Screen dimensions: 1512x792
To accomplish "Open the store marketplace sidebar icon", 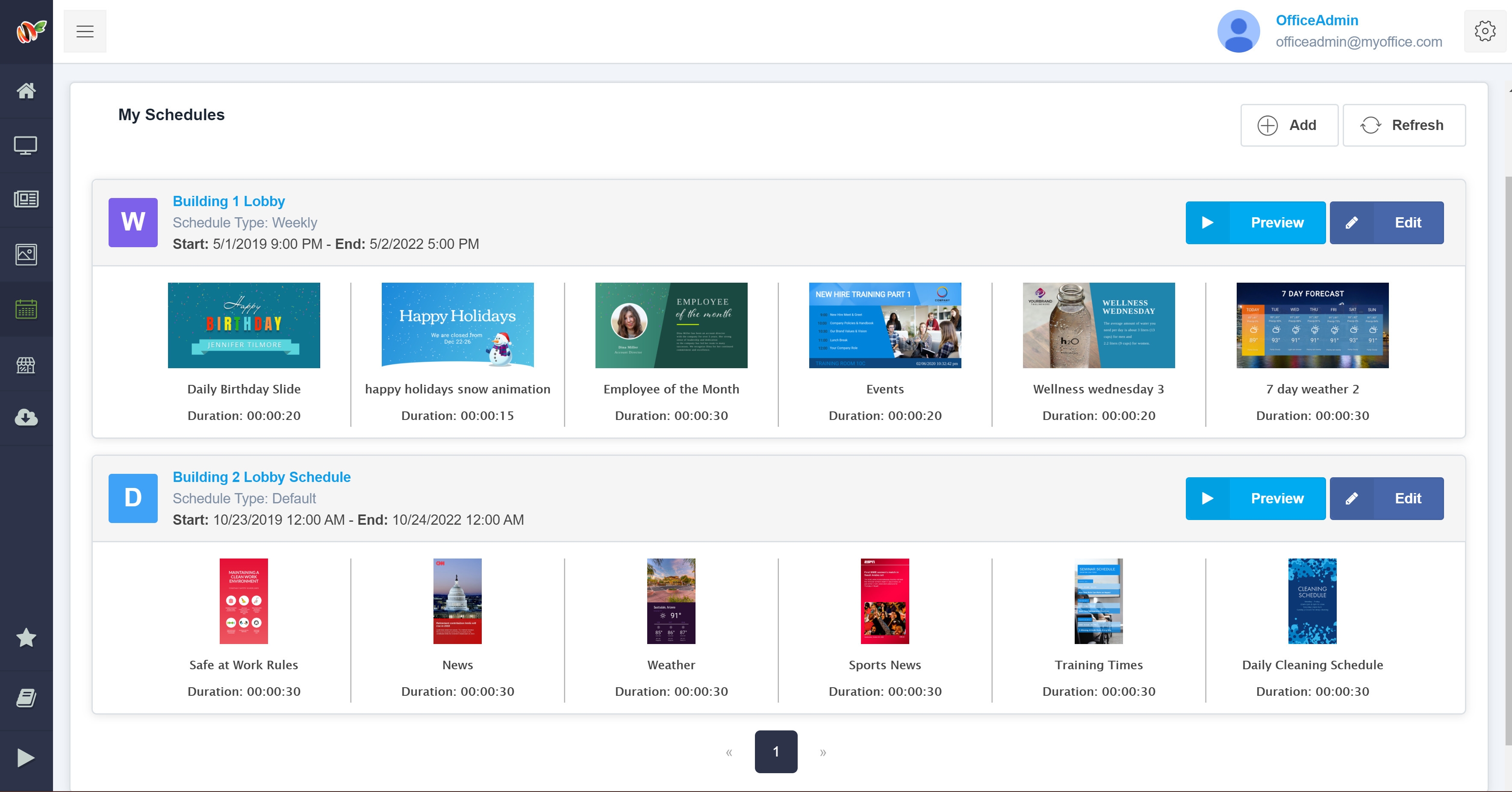I will click(x=26, y=365).
